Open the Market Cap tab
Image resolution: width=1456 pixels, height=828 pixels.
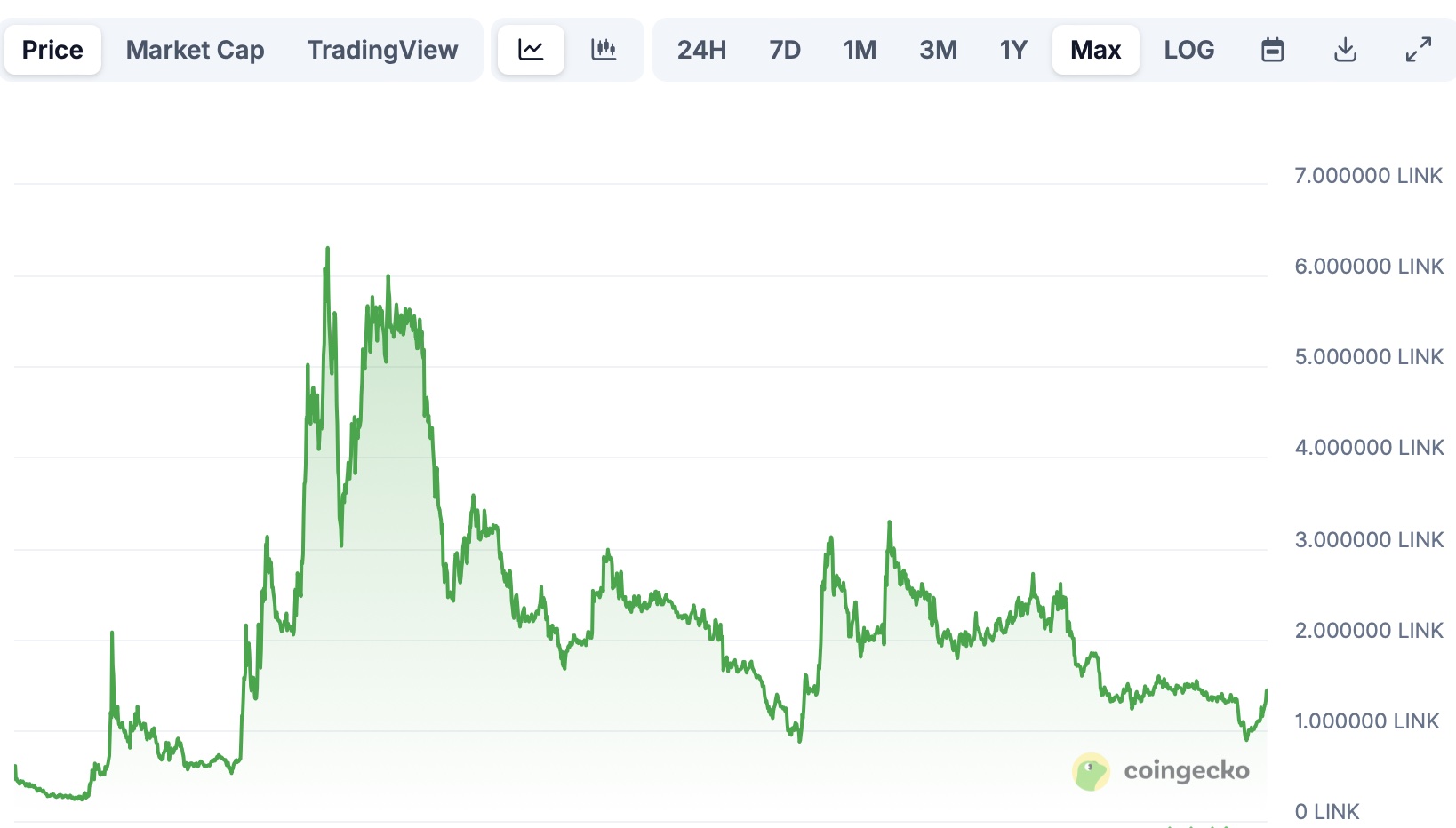point(195,50)
